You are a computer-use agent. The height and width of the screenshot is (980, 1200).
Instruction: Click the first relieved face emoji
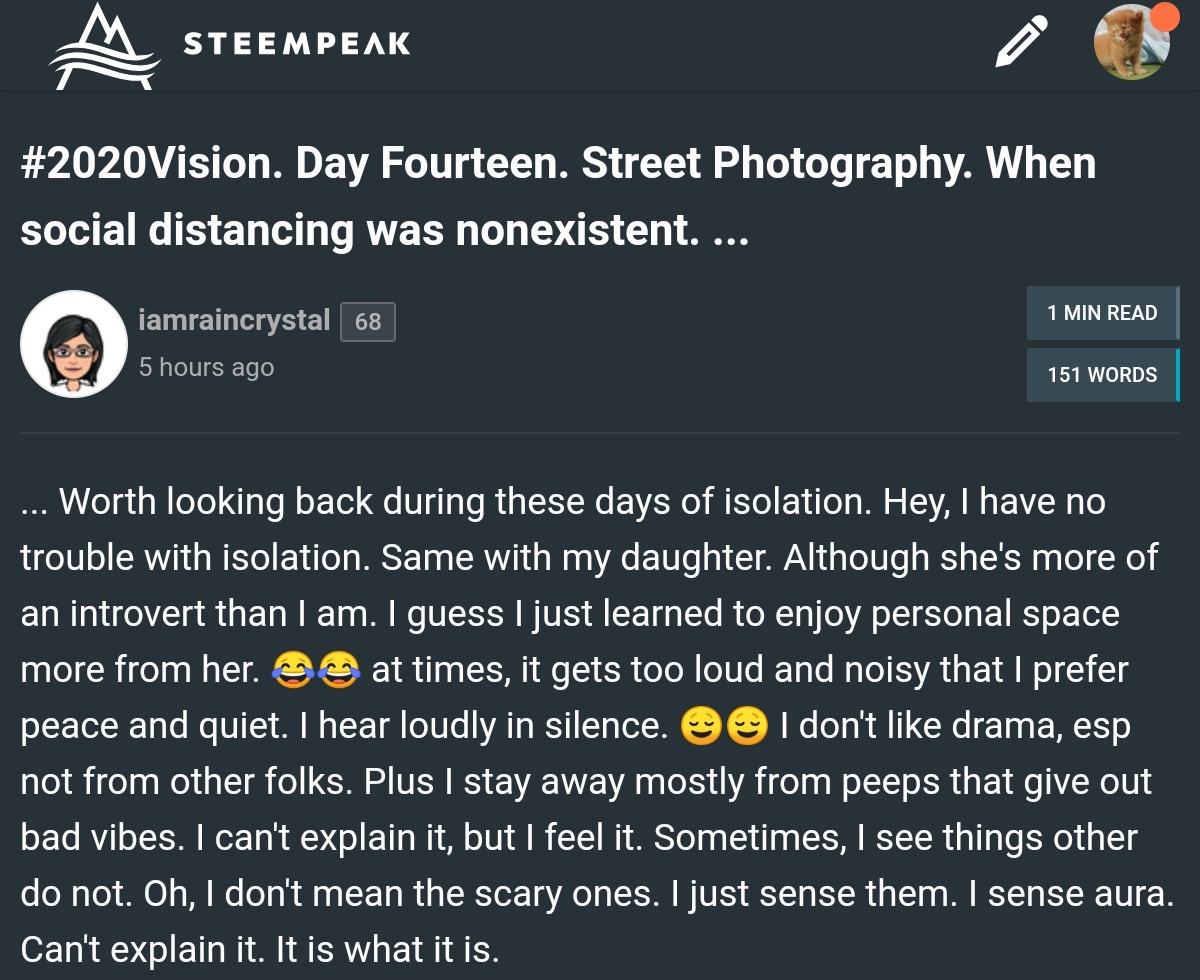tap(701, 726)
